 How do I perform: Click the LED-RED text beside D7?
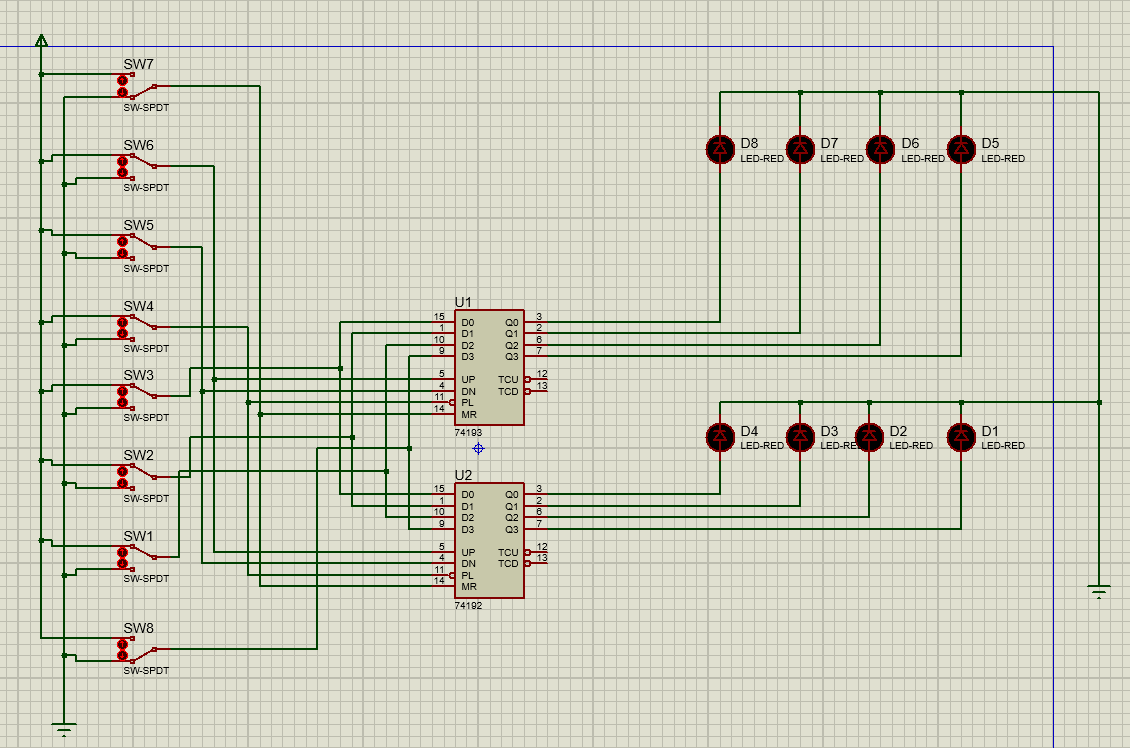point(842,159)
